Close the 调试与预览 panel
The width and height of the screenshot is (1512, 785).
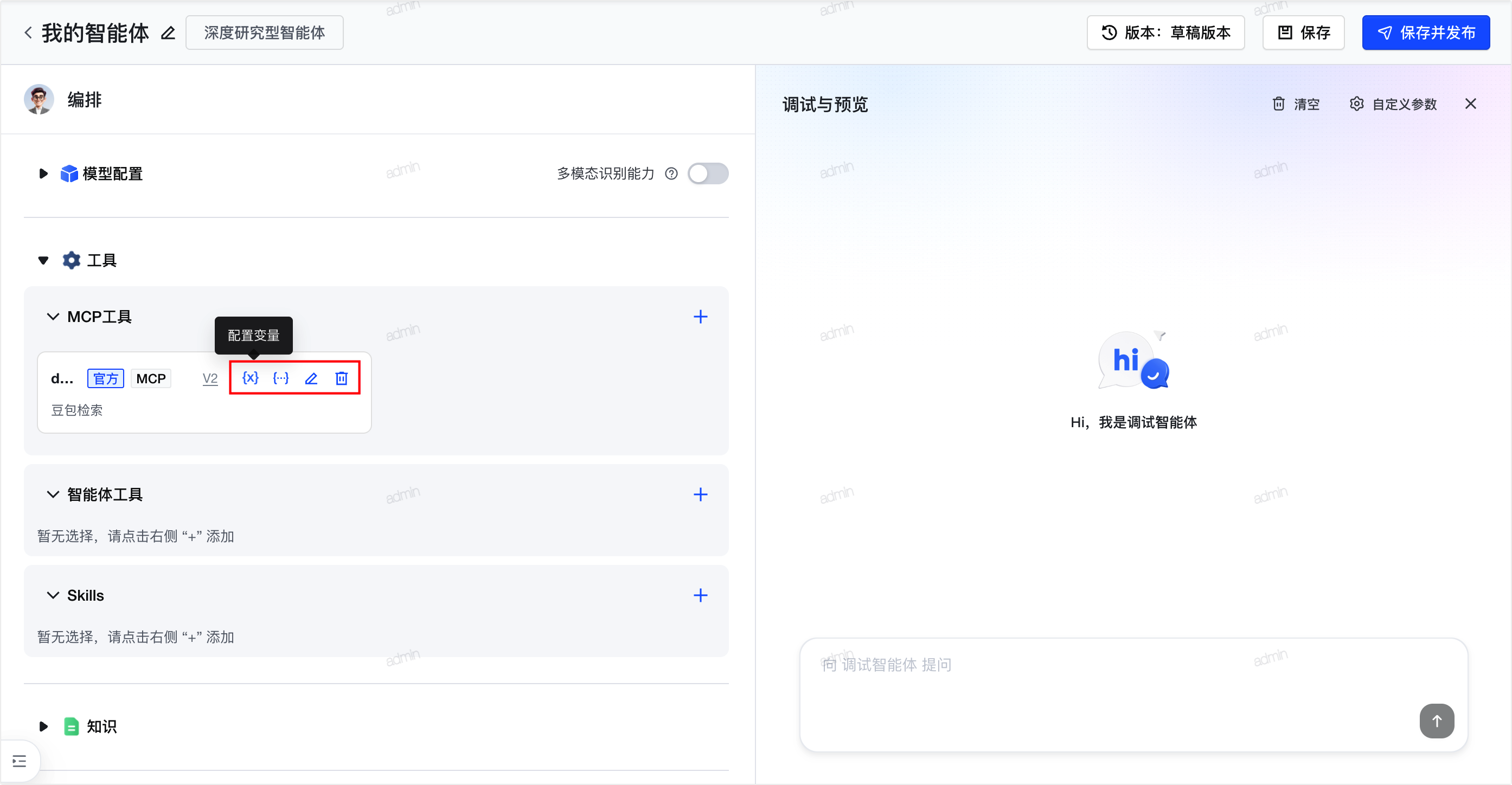coord(1470,104)
